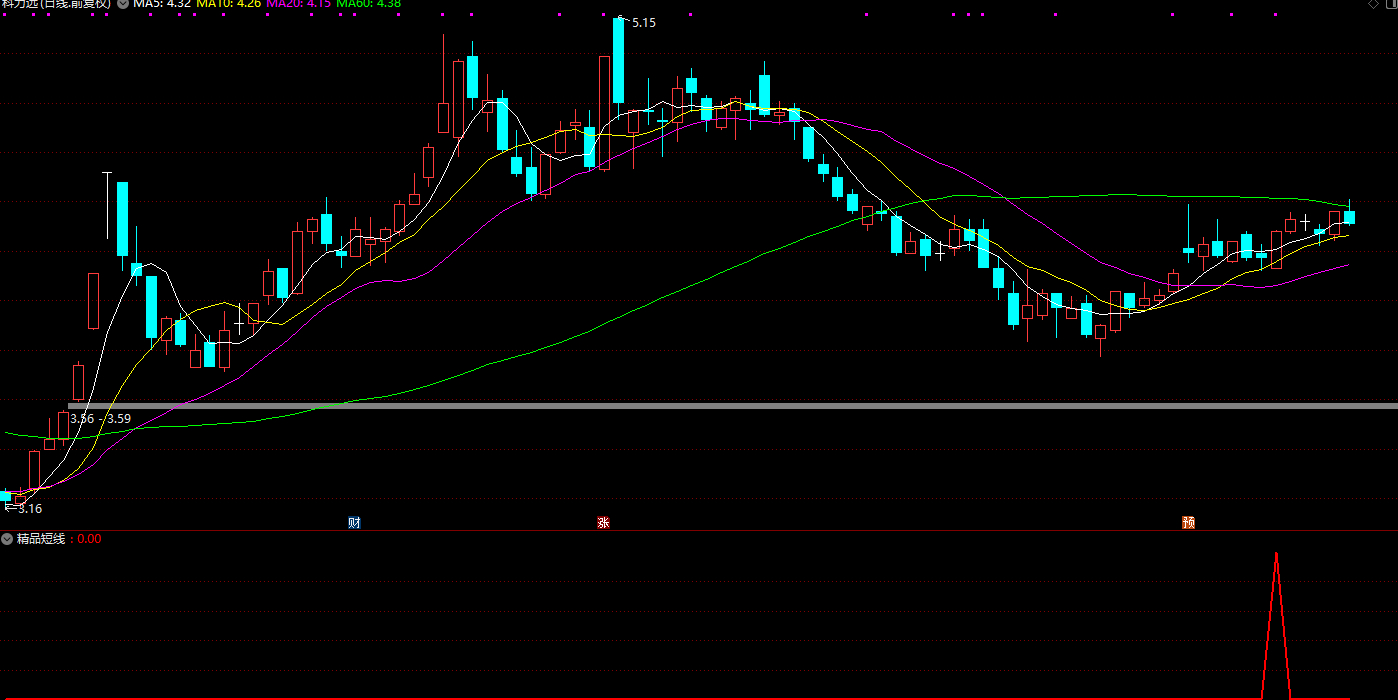This screenshot has width=1398, height=700.
Task: Expand the main chart indicator dropdown arrow
Action: [x=123, y=4]
